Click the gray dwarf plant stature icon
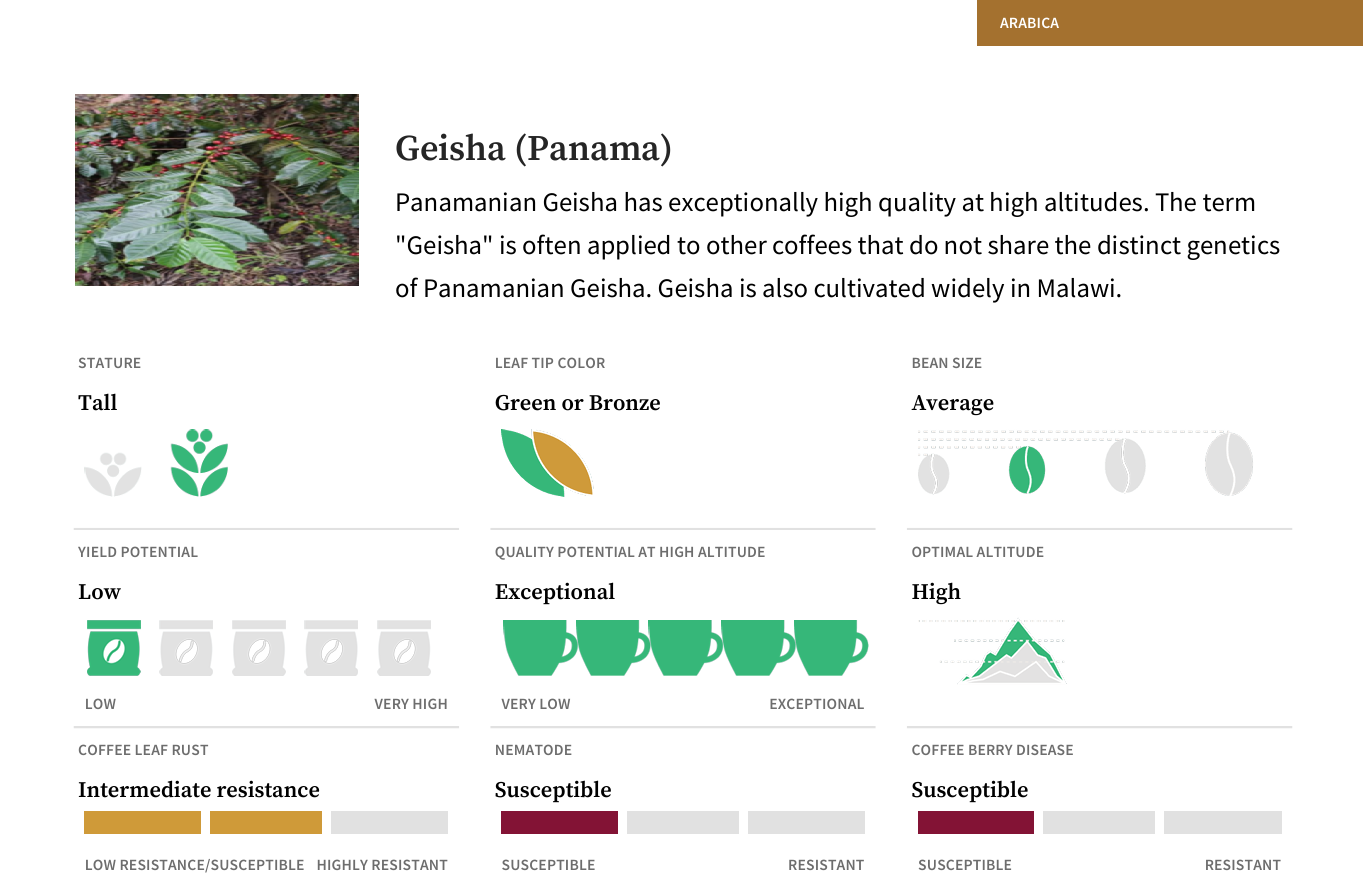Viewport: 1363px width, 883px height. pos(113,473)
